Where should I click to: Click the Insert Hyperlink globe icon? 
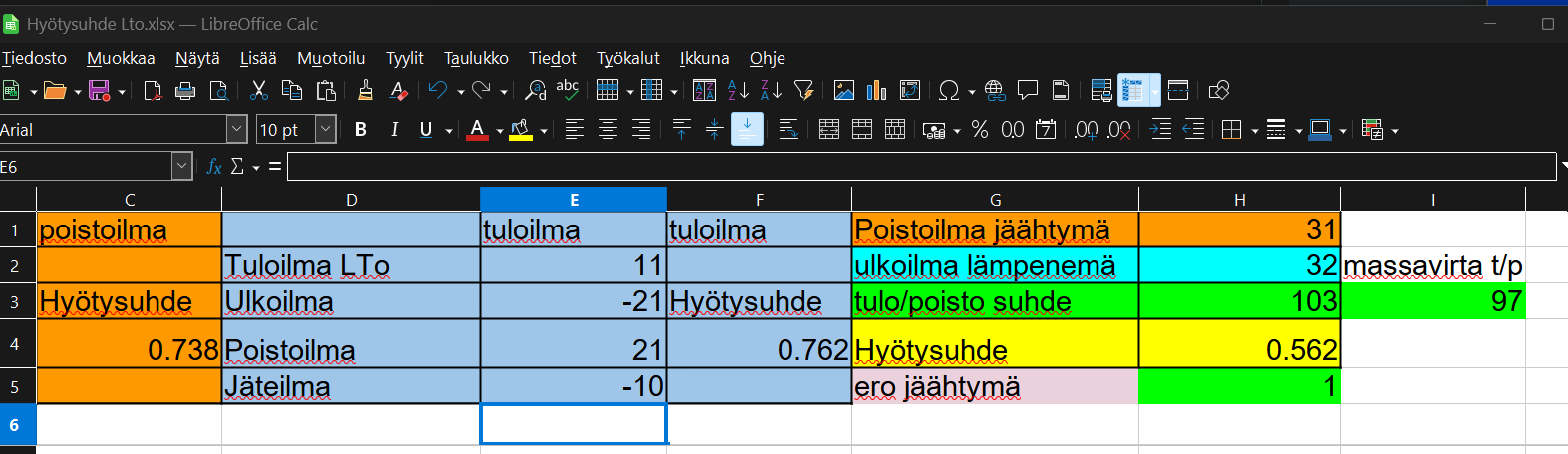994,91
